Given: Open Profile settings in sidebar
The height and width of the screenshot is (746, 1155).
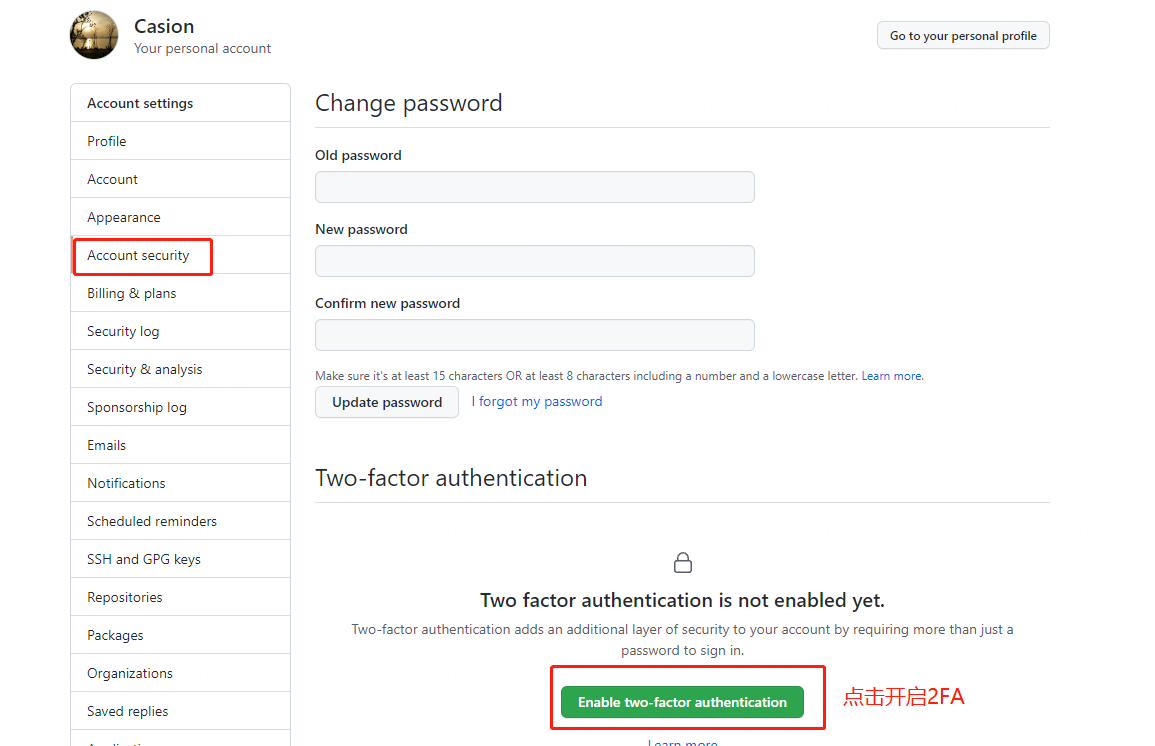Looking at the screenshot, I should pyautogui.click(x=107, y=141).
